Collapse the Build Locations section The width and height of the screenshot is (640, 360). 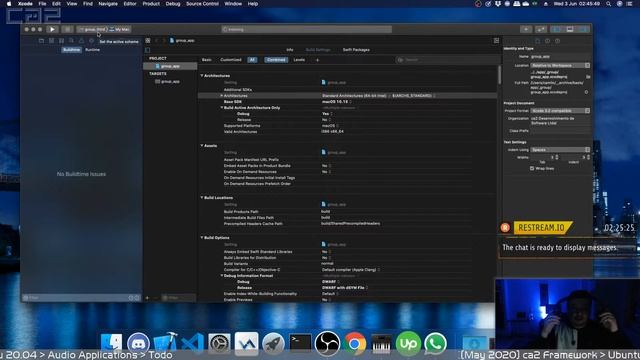coord(202,198)
